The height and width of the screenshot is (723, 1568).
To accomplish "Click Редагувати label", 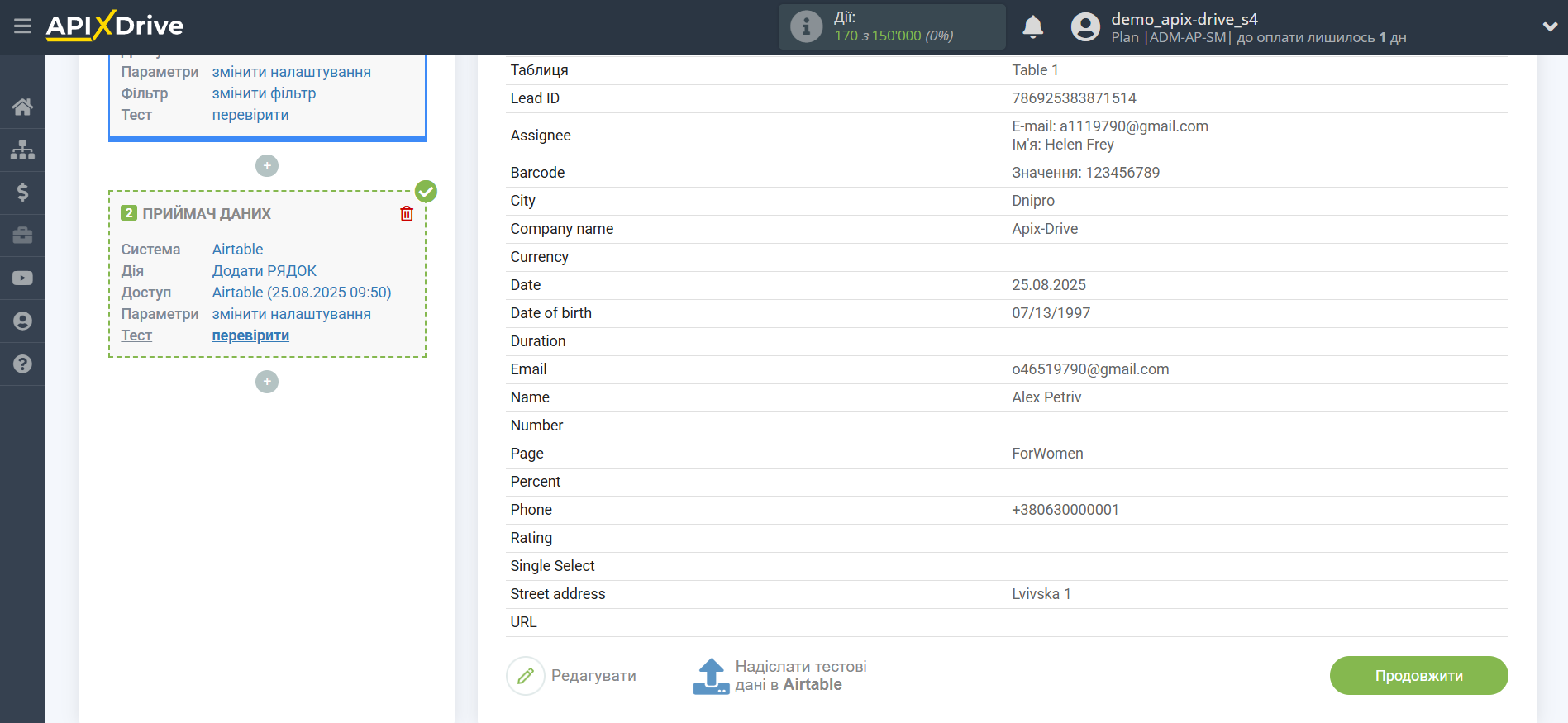I will 593,676.
